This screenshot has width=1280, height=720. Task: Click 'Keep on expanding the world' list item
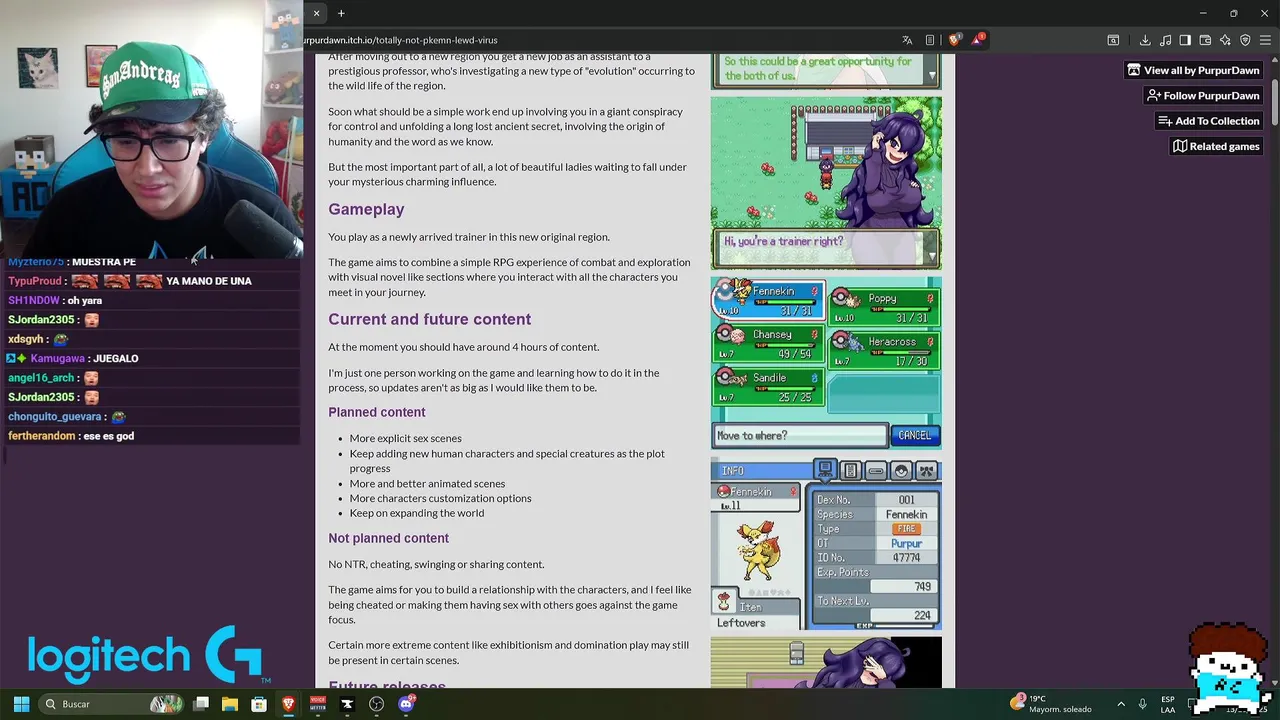tap(417, 513)
